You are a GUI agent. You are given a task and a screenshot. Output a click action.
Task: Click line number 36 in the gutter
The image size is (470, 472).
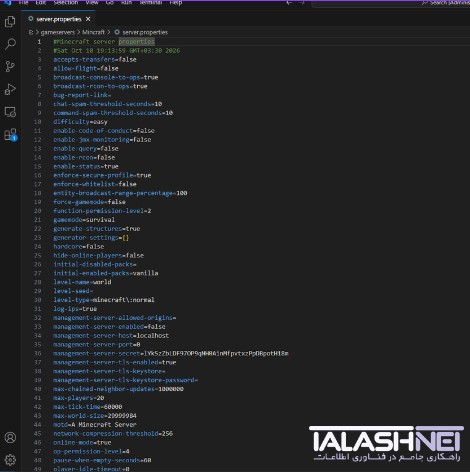pyautogui.click(x=37, y=353)
